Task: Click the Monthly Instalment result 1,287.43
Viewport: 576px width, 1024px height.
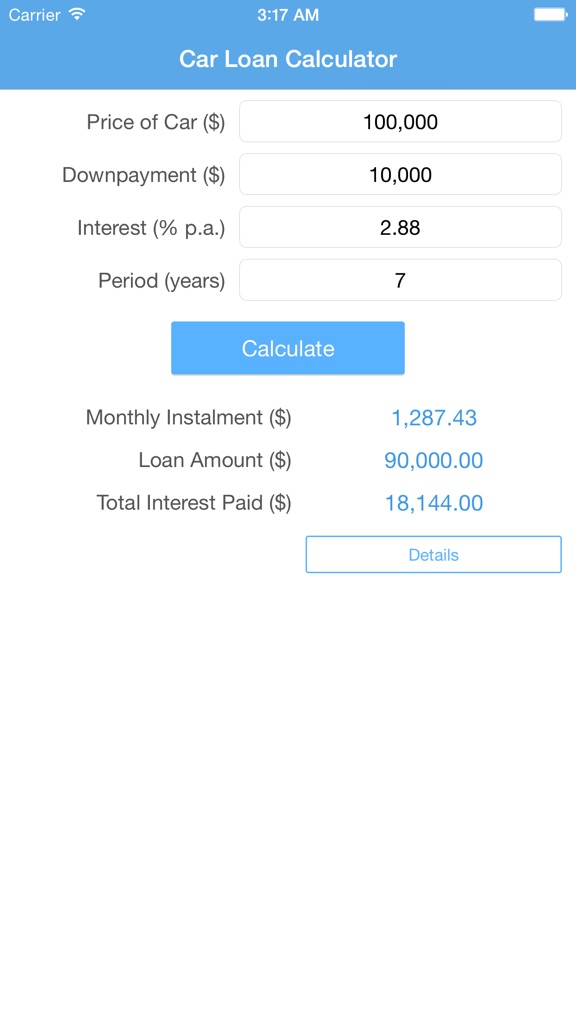Action: coord(434,418)
